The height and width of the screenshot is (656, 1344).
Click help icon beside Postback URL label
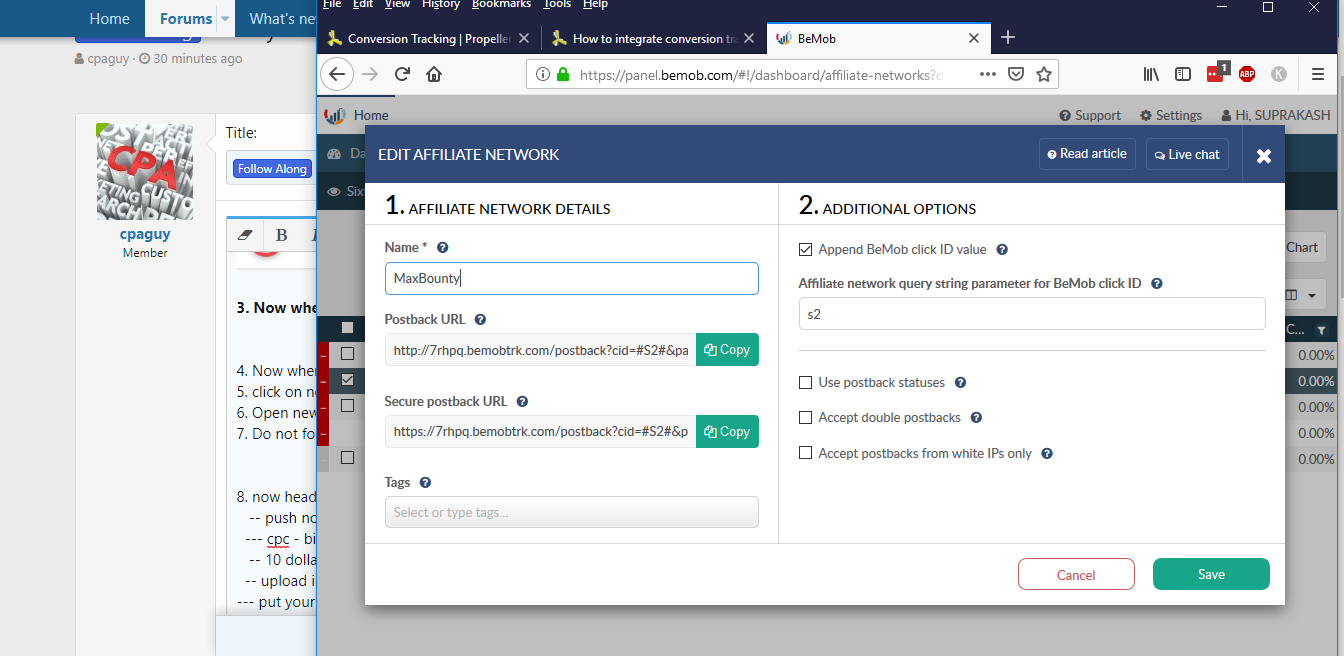click(x=480, y=320)
